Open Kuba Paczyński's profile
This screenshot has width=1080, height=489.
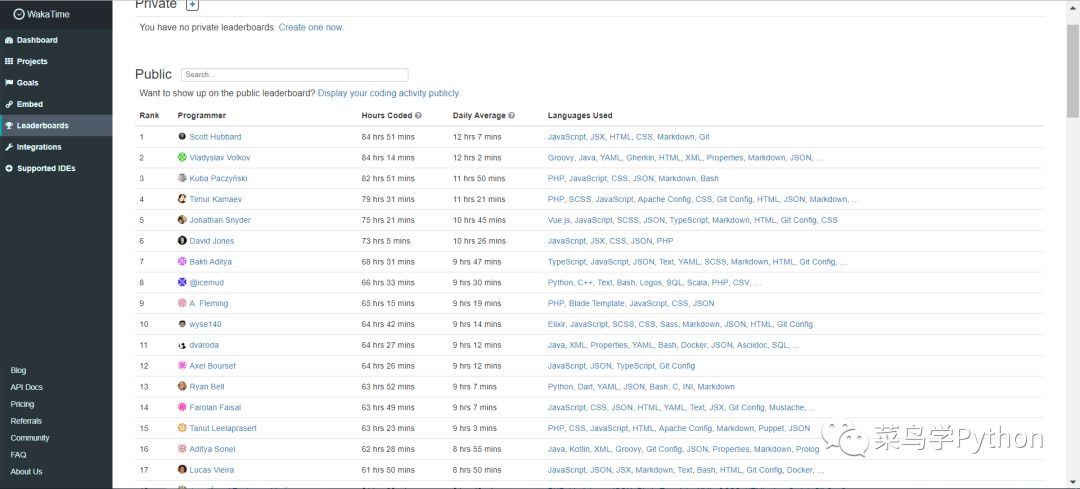click(218, 178)
